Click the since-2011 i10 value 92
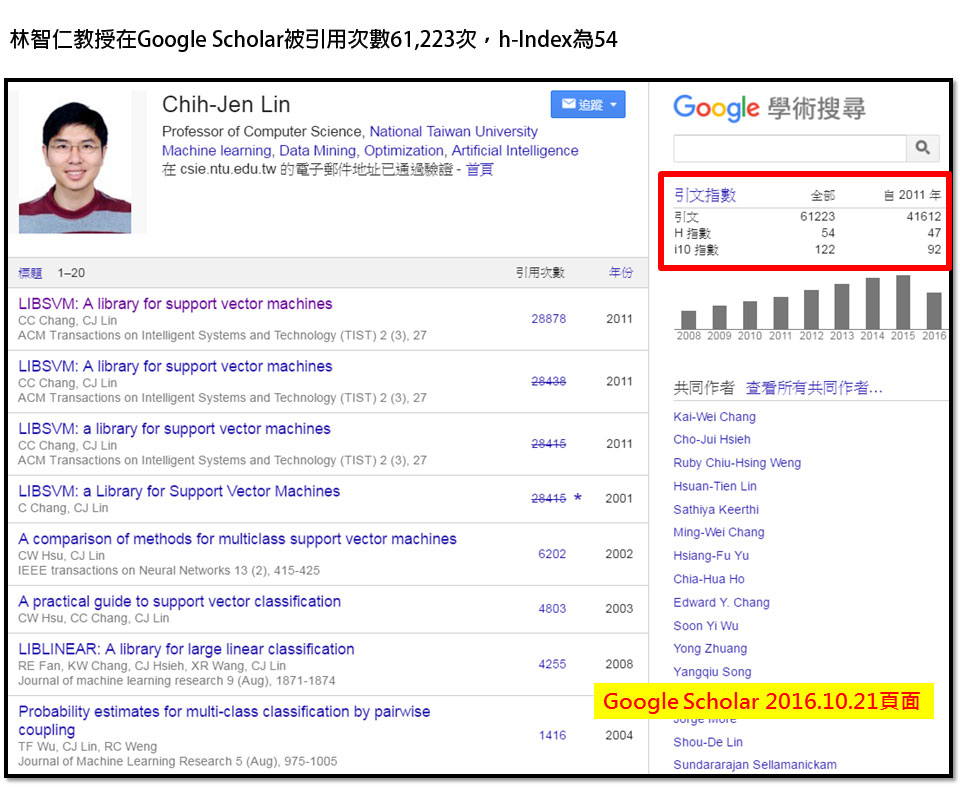The image size is (960, 794). coord(934,249)
